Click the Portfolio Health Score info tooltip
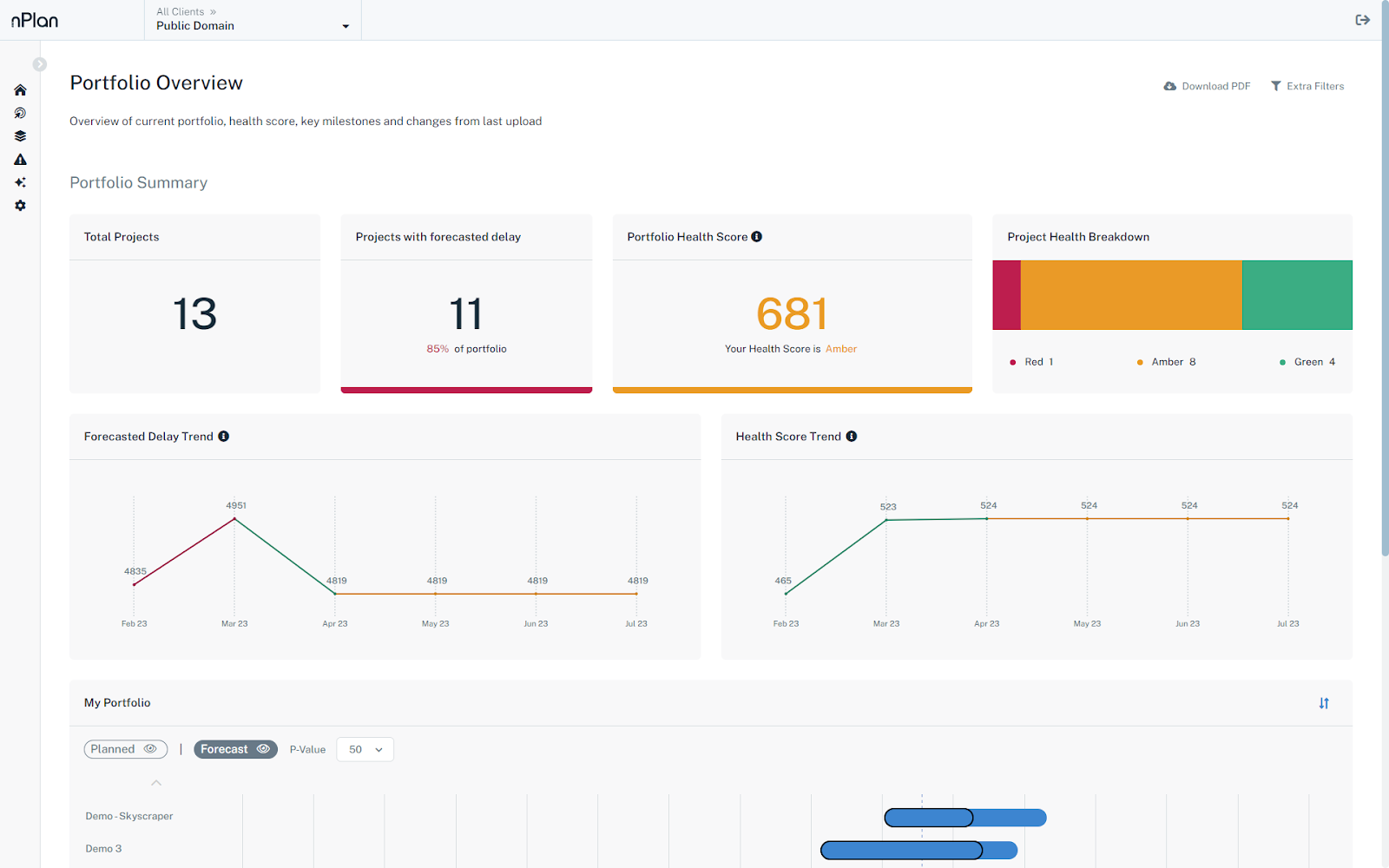 click(757, 235)
